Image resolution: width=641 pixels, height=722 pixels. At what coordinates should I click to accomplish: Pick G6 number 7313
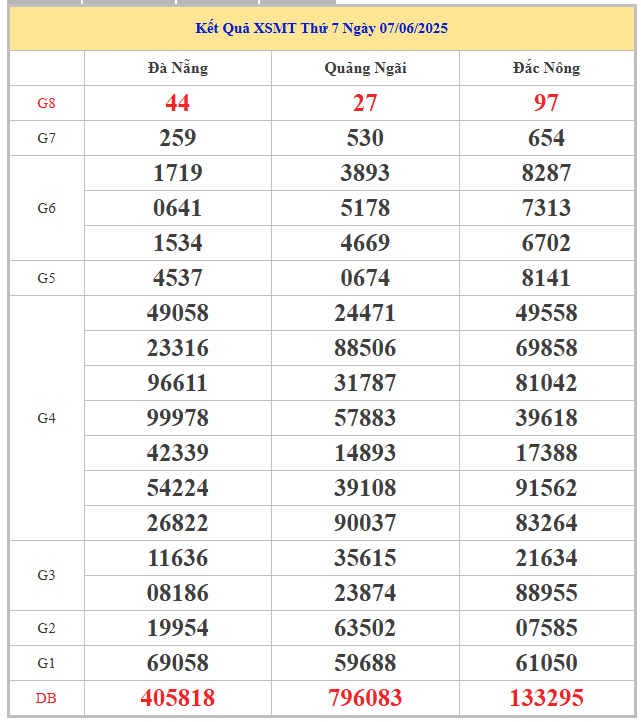(x=546, y=208)
